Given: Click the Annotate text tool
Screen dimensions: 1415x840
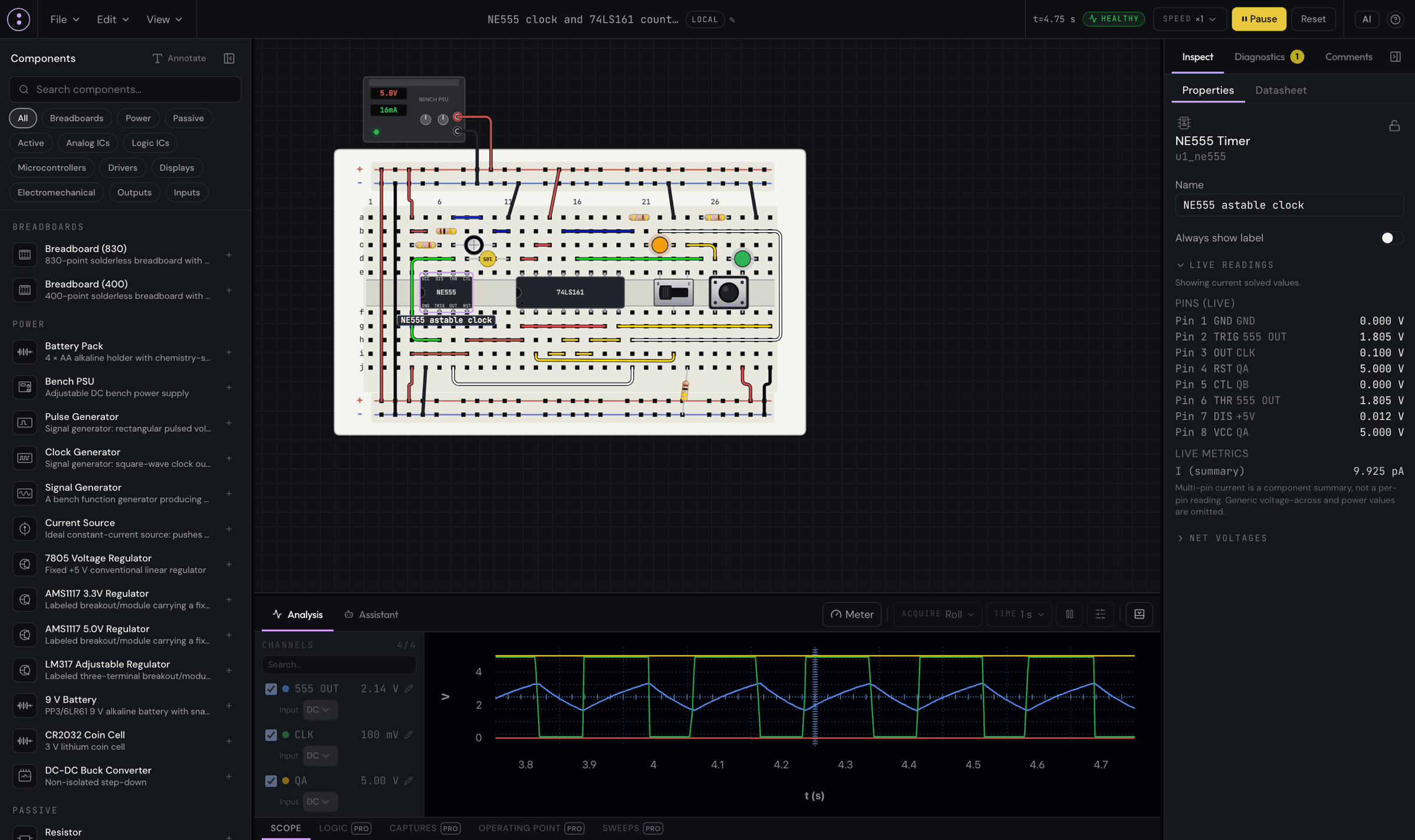Looking at the screenshot, I should point(180,58).
